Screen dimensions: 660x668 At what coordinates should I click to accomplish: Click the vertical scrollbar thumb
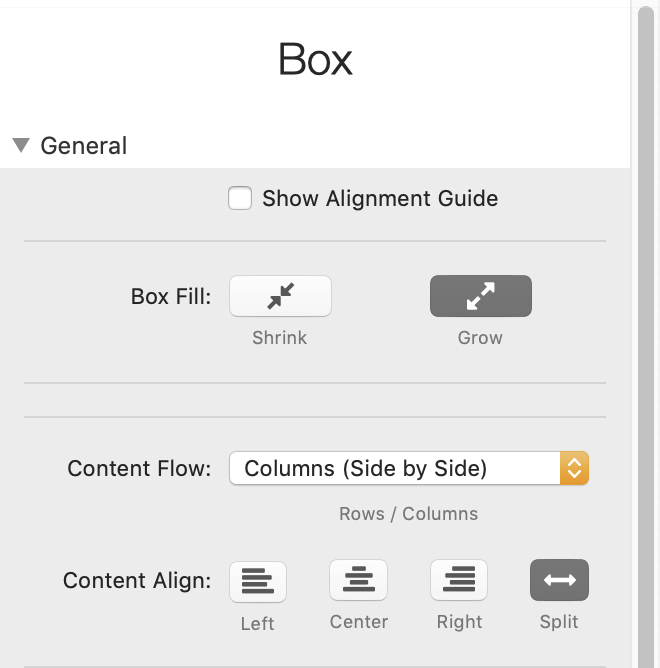(646, 337)
